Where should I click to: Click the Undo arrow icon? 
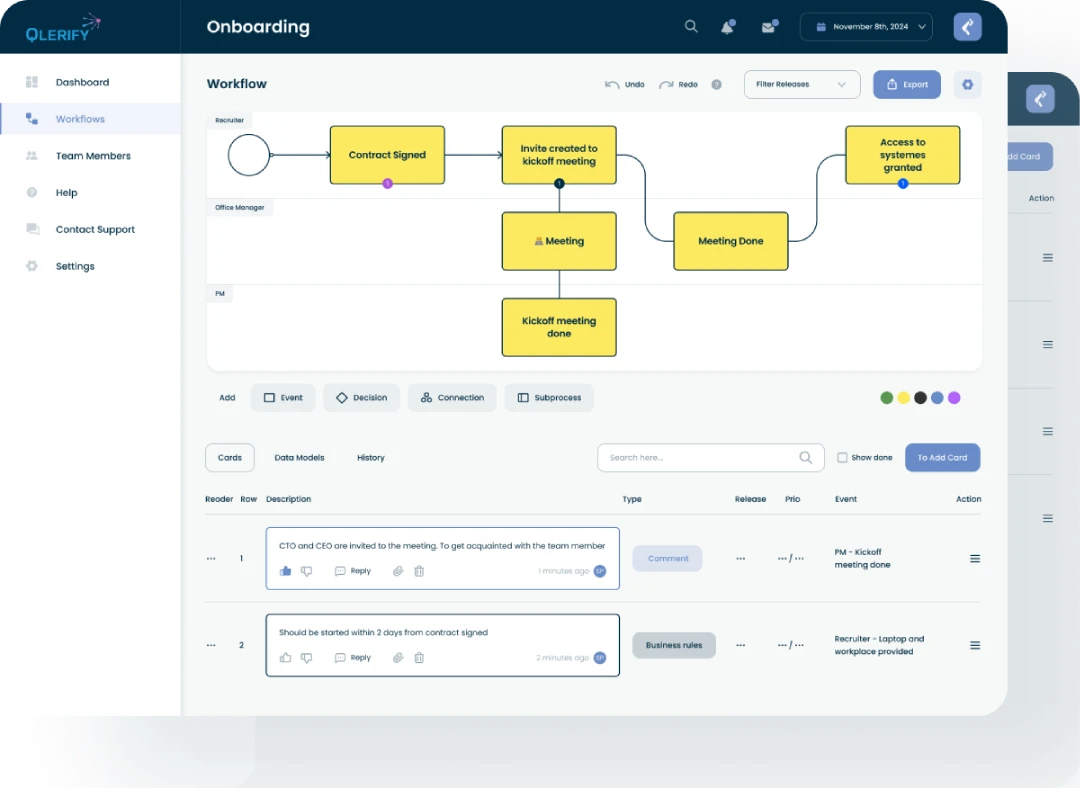612,85
